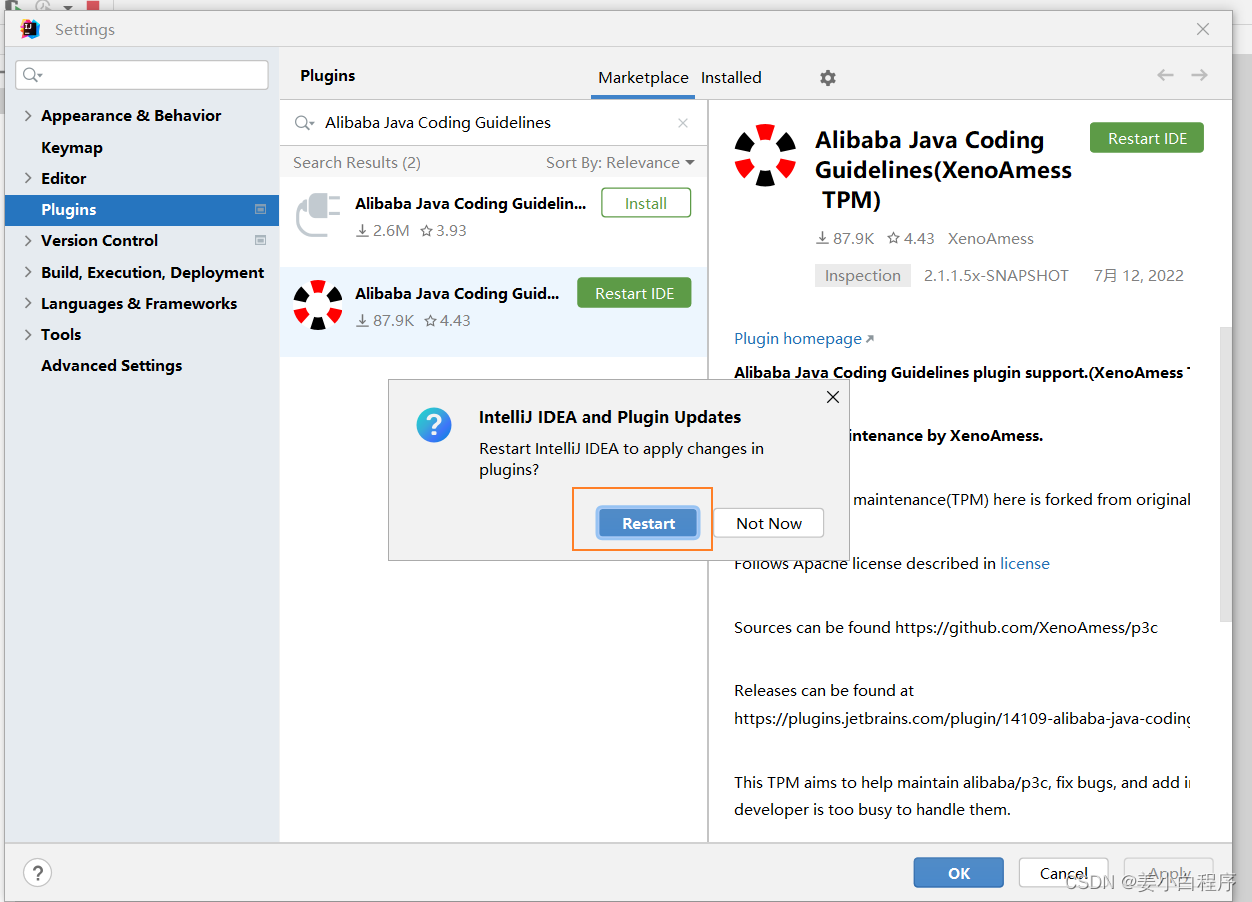Switch to the Marketplace tab

[x=643, y=77]
